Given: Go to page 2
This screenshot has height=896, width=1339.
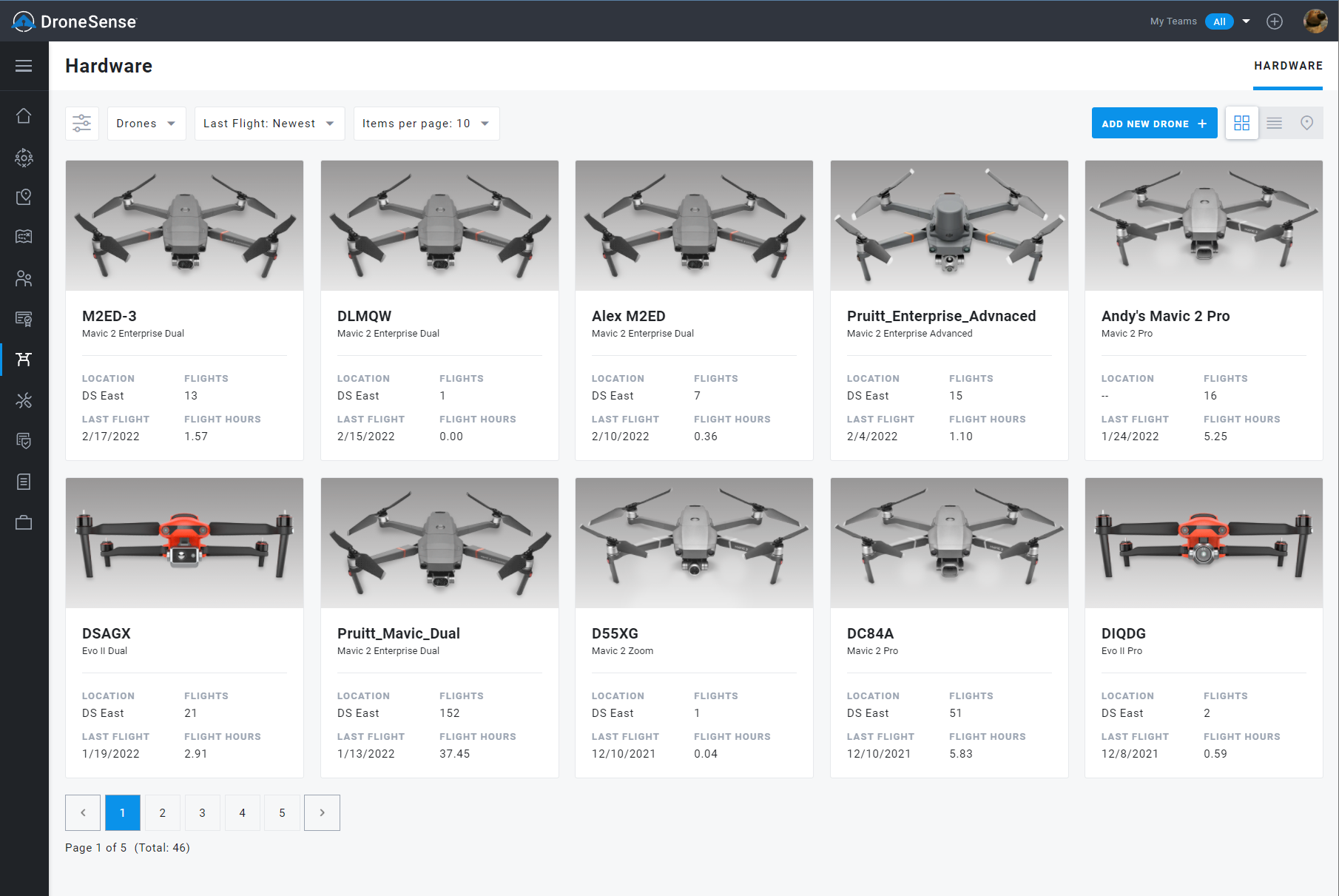Looking at the screenshot, I should pos(163,812).
